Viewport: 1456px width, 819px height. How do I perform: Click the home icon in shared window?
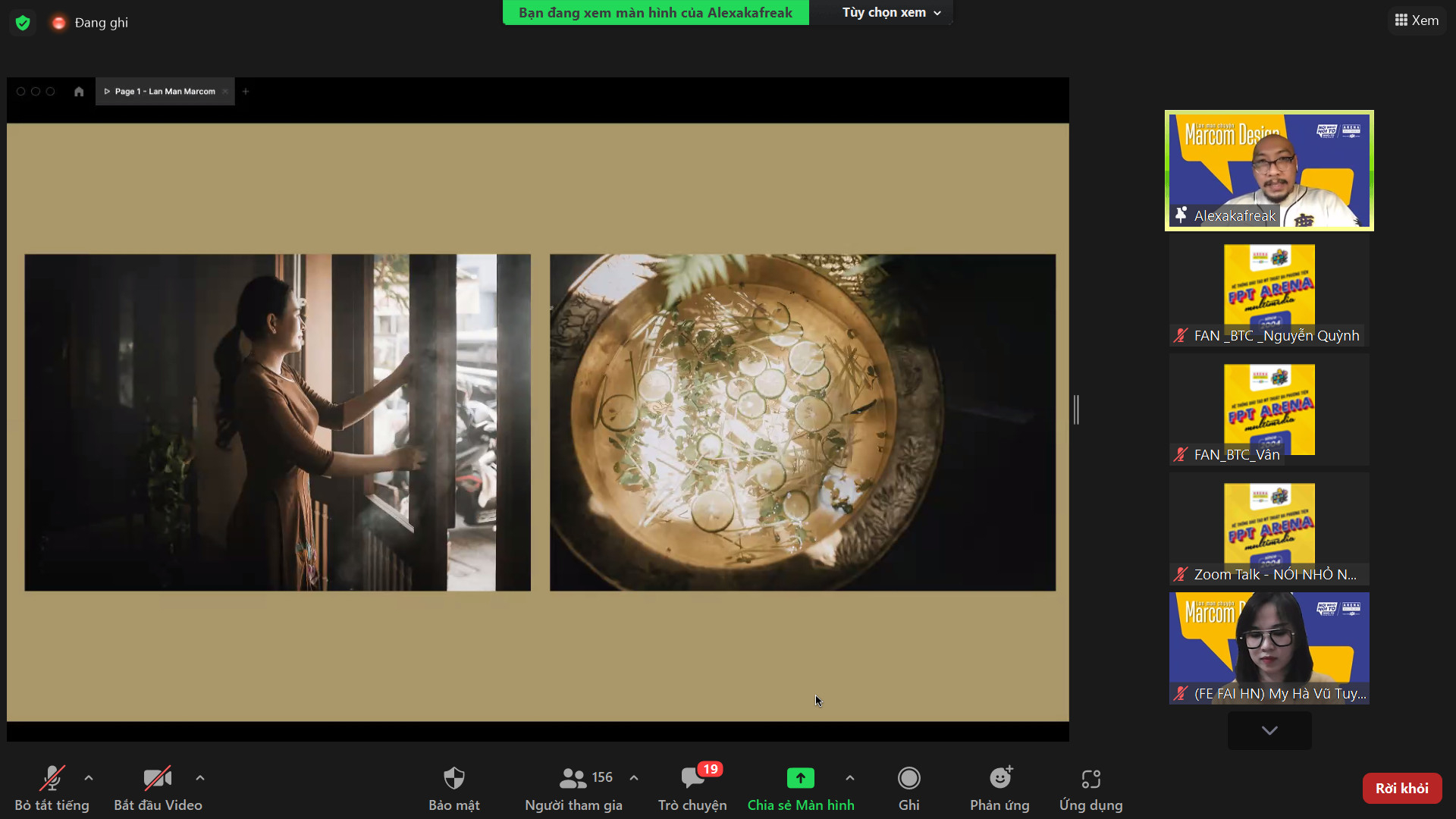pyautogui.click(x=79, y=92)
